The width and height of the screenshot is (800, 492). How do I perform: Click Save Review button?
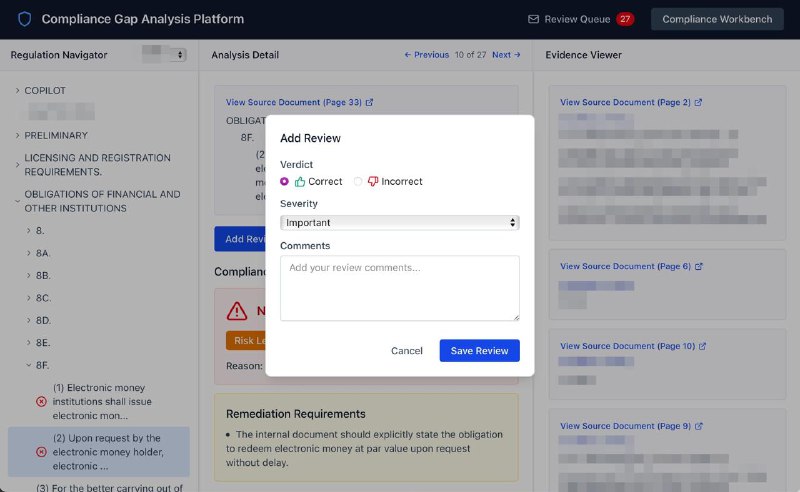[480, 351]
